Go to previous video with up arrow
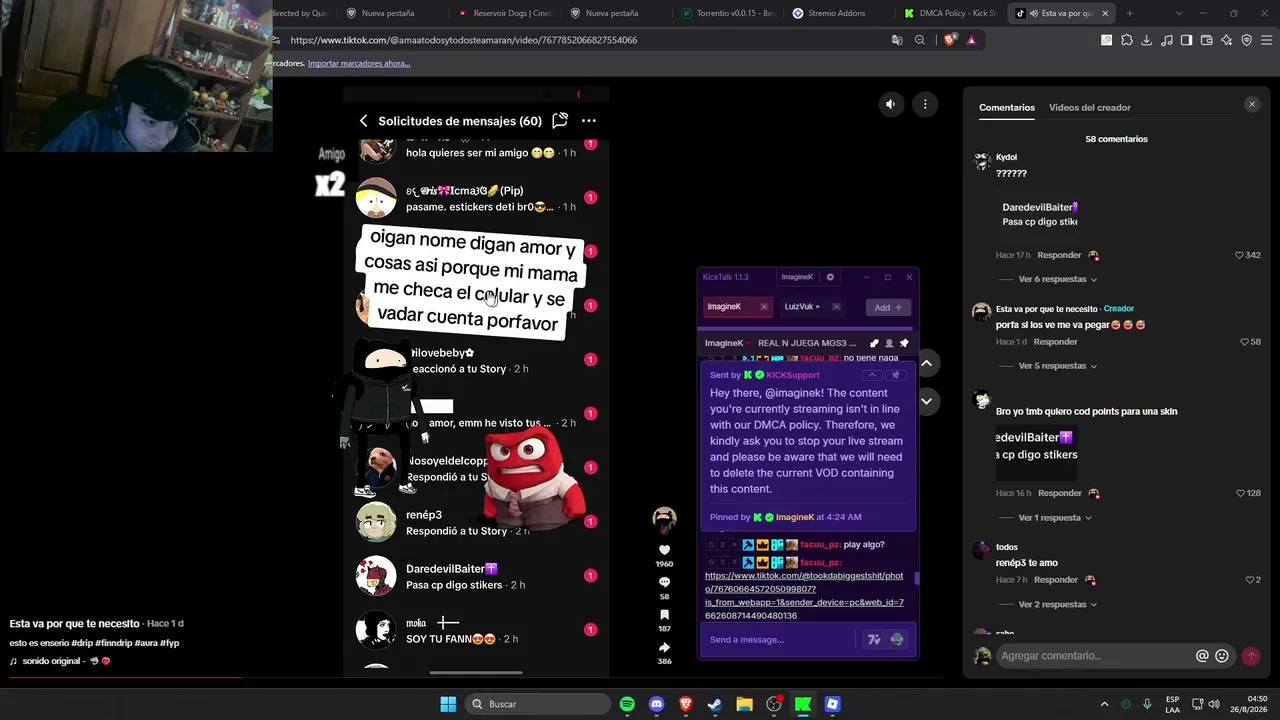 [x=926, y=363]
